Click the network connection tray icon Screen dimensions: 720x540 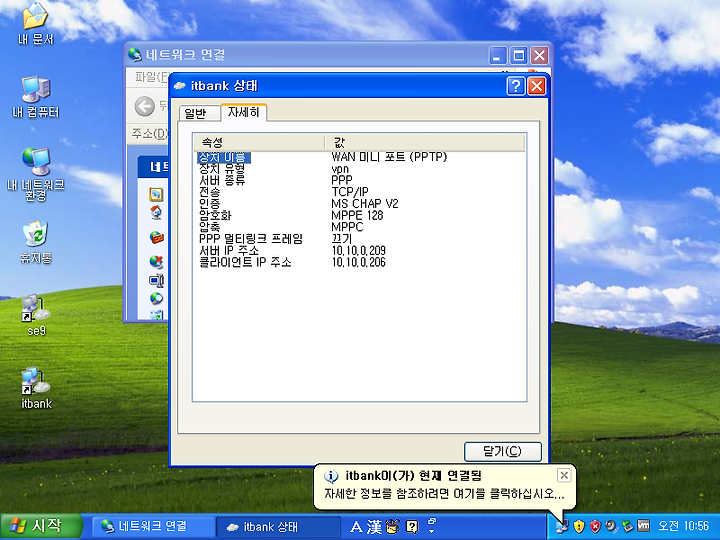562,526
